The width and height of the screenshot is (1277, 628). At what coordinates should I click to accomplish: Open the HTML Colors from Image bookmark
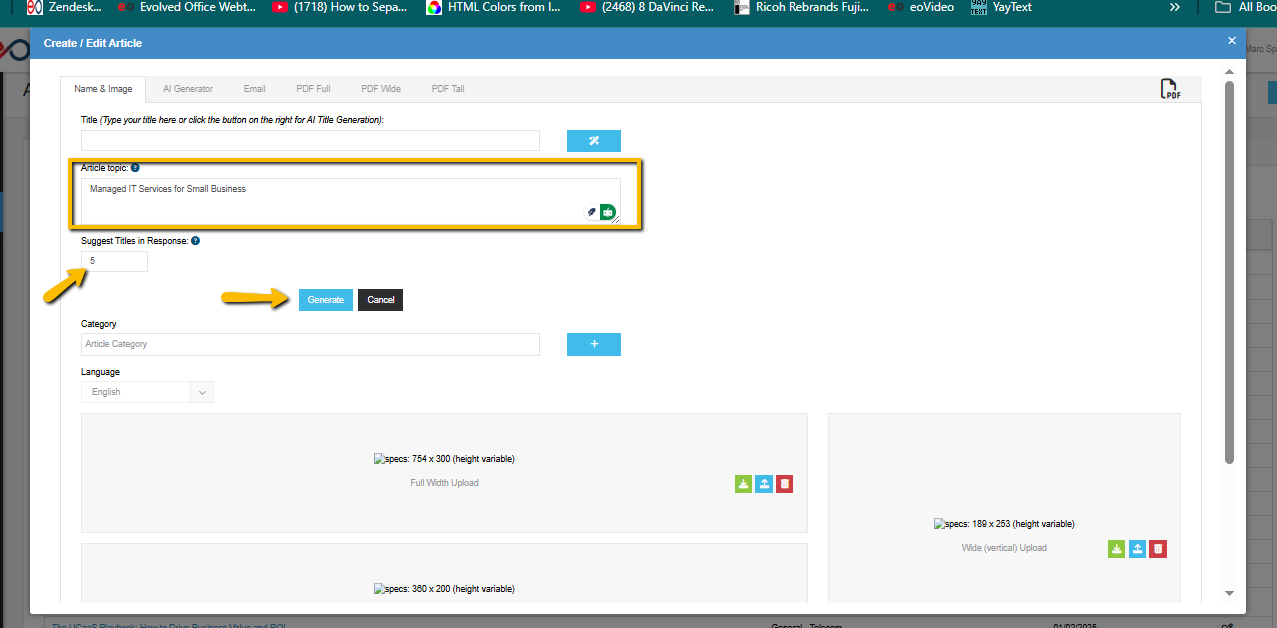pos(493,7)
